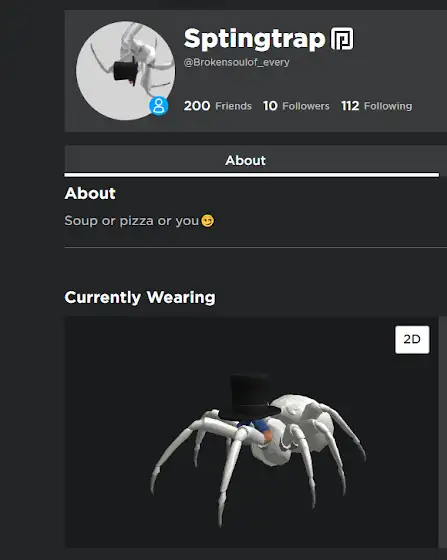The image size is (447, 560).
Task: Click the Sptingtrap display name
Action: 254,39
